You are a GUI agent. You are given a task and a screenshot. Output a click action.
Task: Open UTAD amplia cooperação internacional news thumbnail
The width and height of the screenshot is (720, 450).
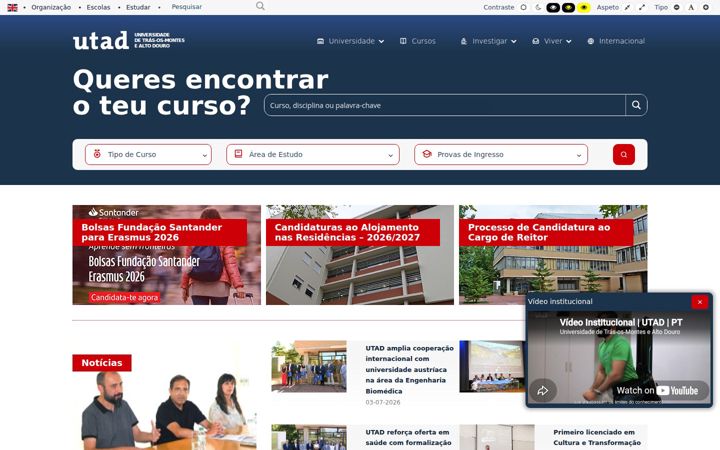tap(309, 366)
